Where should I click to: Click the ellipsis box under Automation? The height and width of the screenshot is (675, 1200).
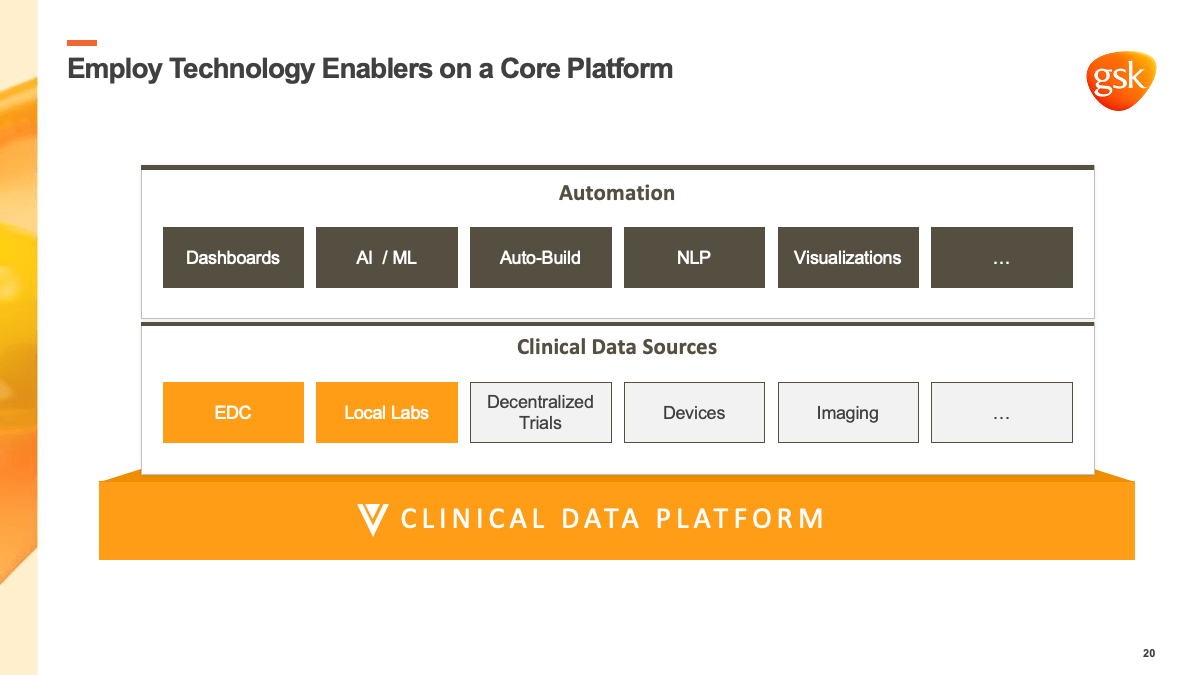click(x=1001, y=258)
